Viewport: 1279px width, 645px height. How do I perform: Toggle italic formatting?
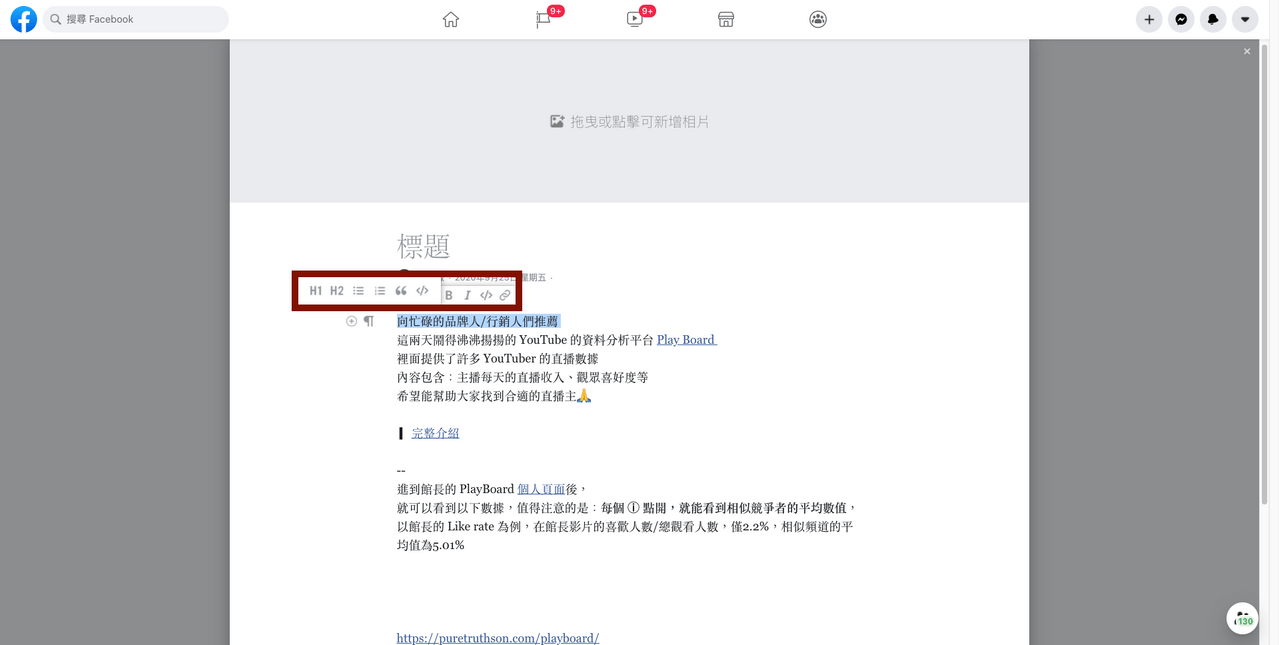(467, 295)
